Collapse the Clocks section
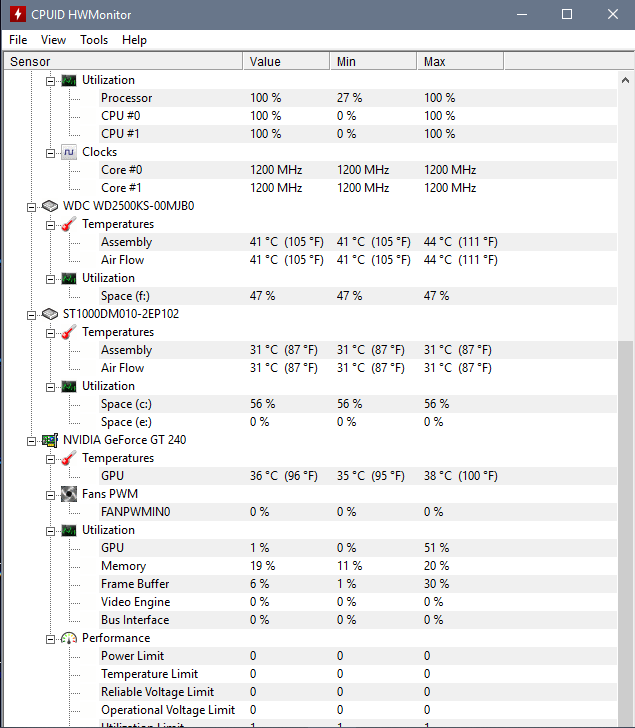The image size is (635, 728). click(x=49, y=152)
